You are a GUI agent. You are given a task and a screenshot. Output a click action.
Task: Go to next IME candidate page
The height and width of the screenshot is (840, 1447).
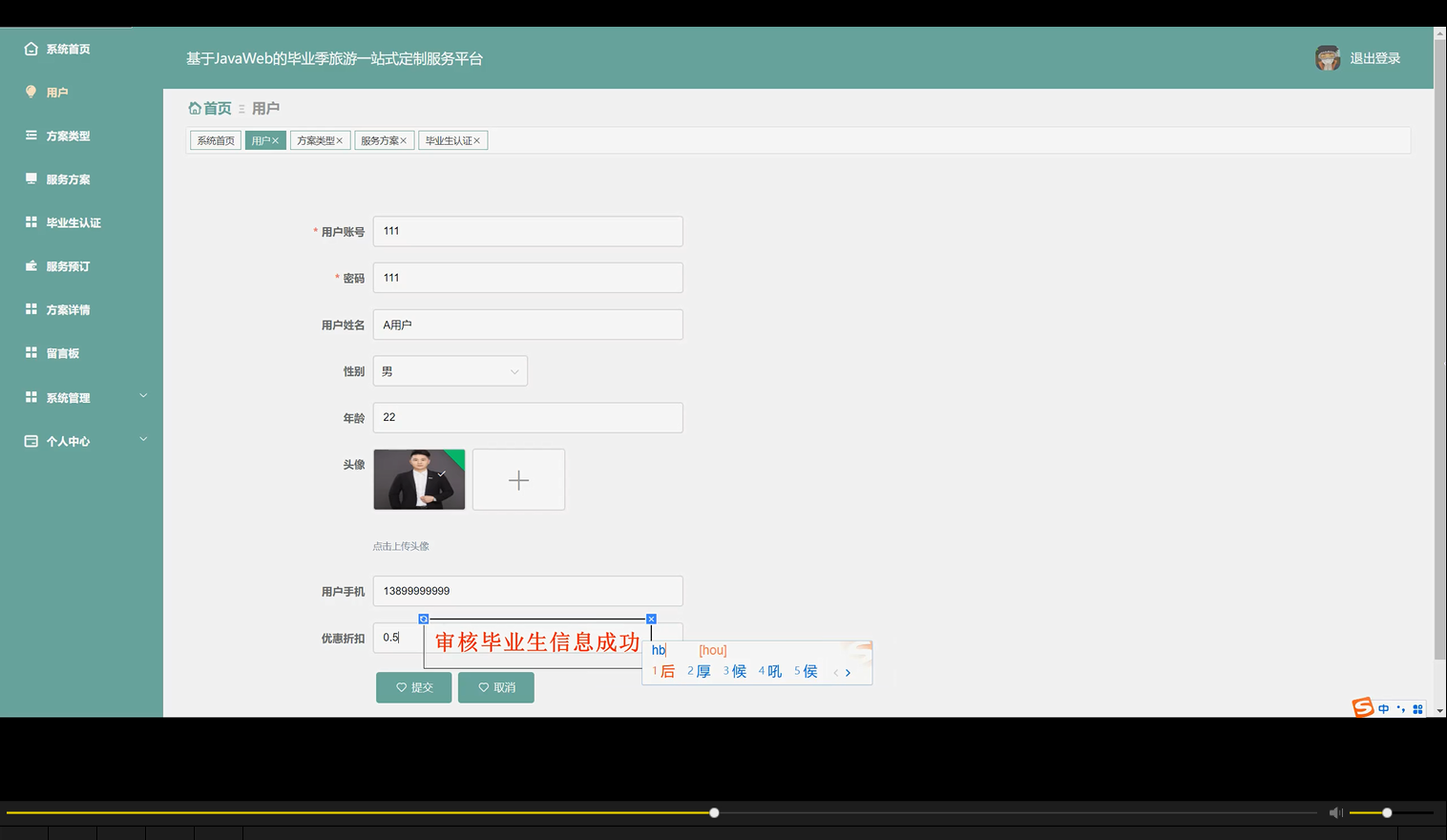[848, 673]
